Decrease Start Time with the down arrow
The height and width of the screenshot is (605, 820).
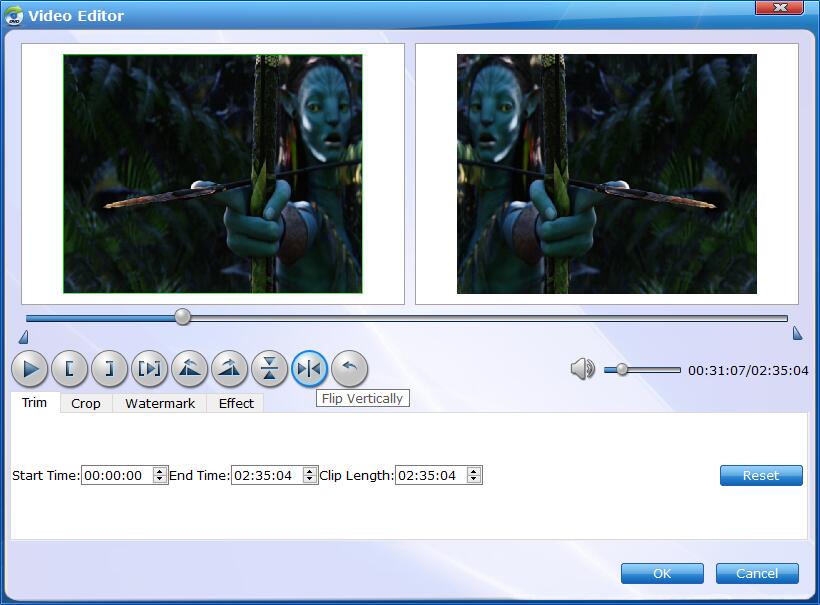click(160, 480)
